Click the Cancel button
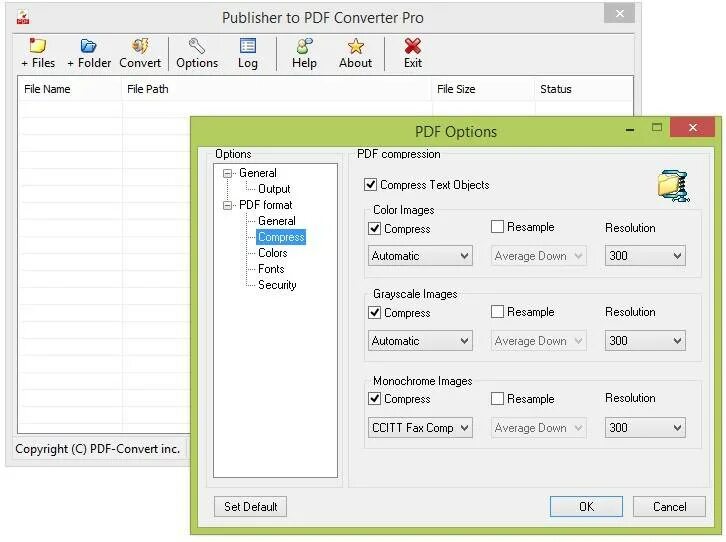The width and height of the screenshot is (726, 542). click(670, 506)
